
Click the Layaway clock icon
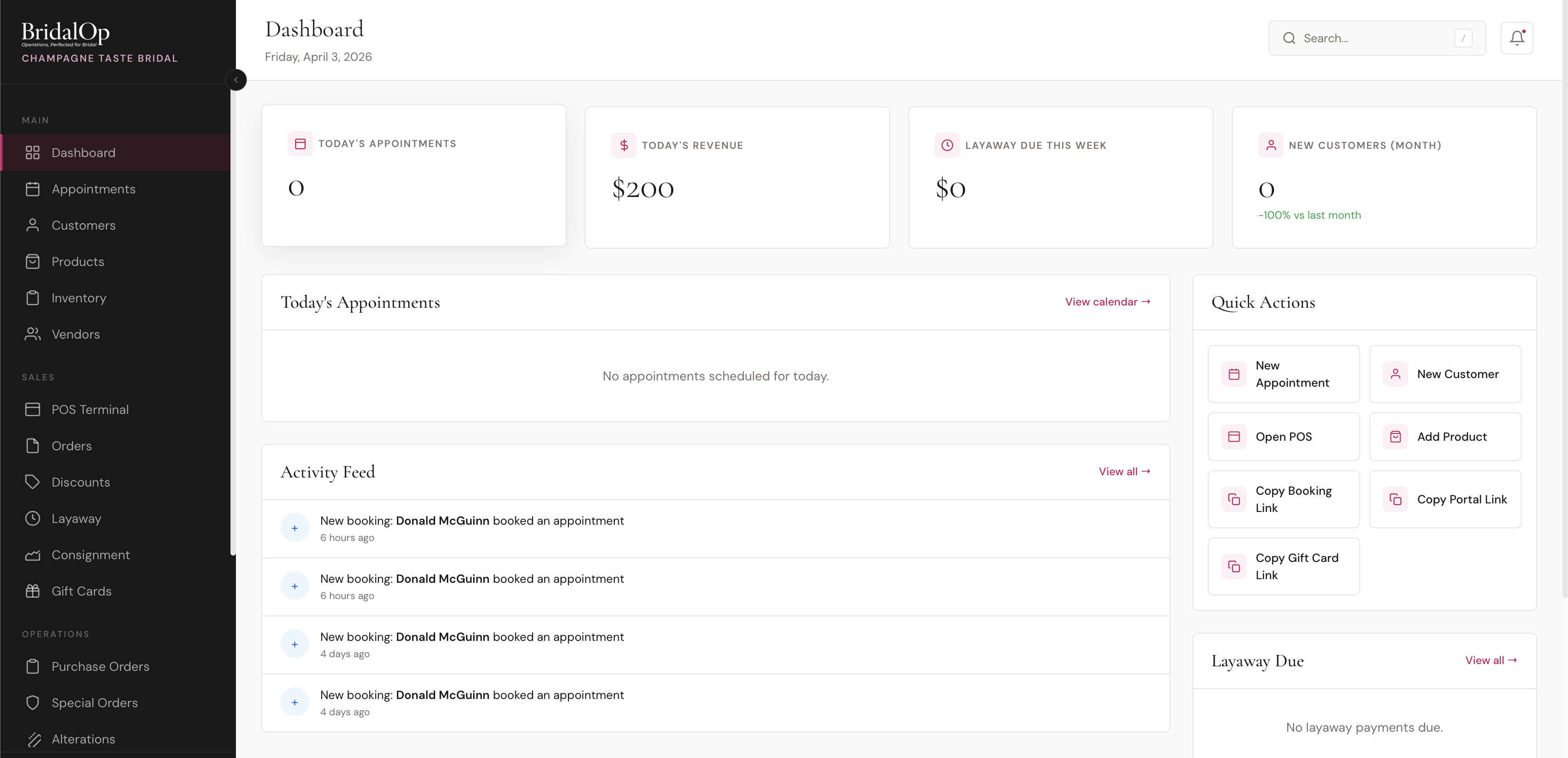(x=34, y=519)
